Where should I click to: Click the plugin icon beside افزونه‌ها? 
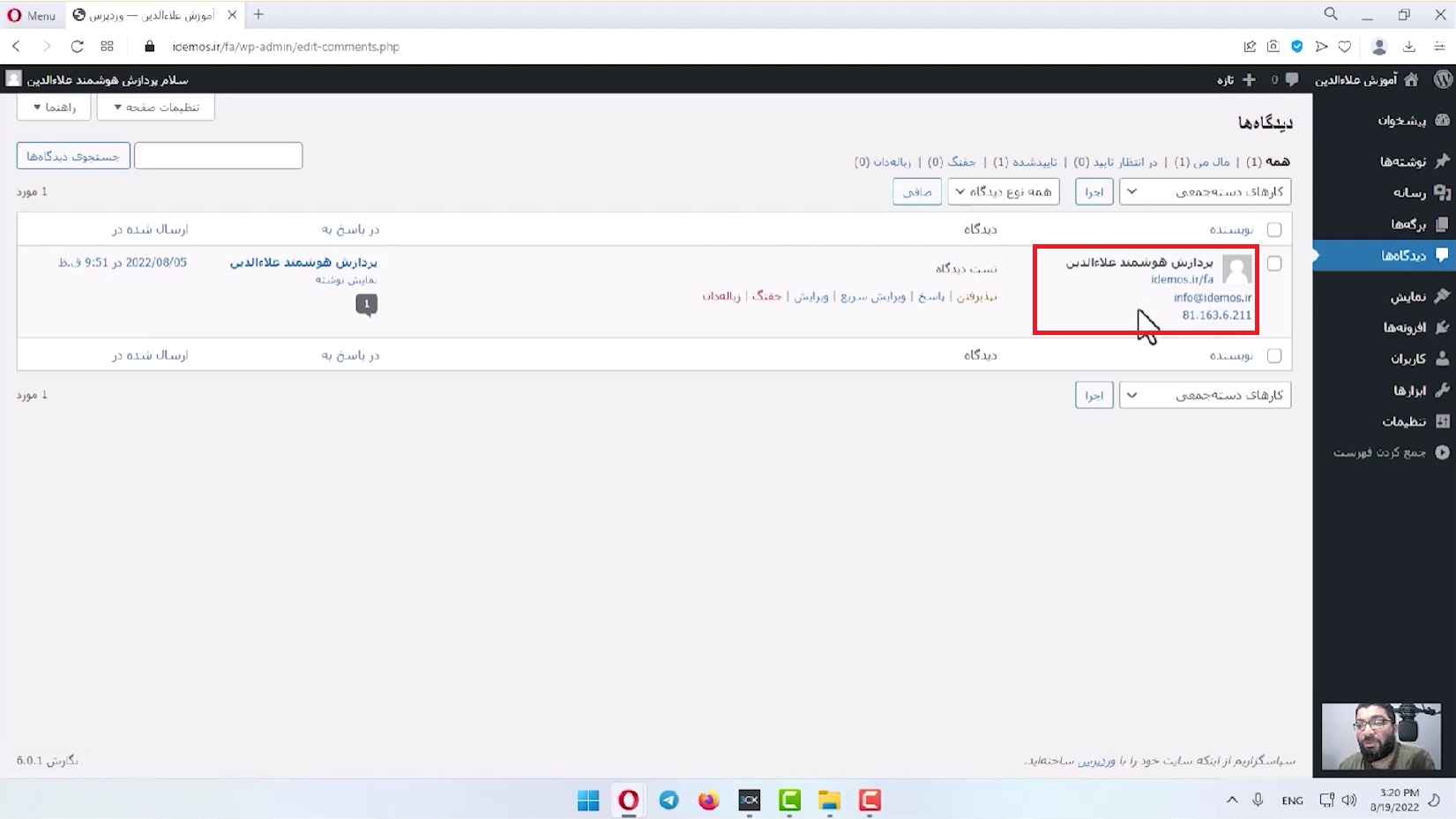point(1443,327)
